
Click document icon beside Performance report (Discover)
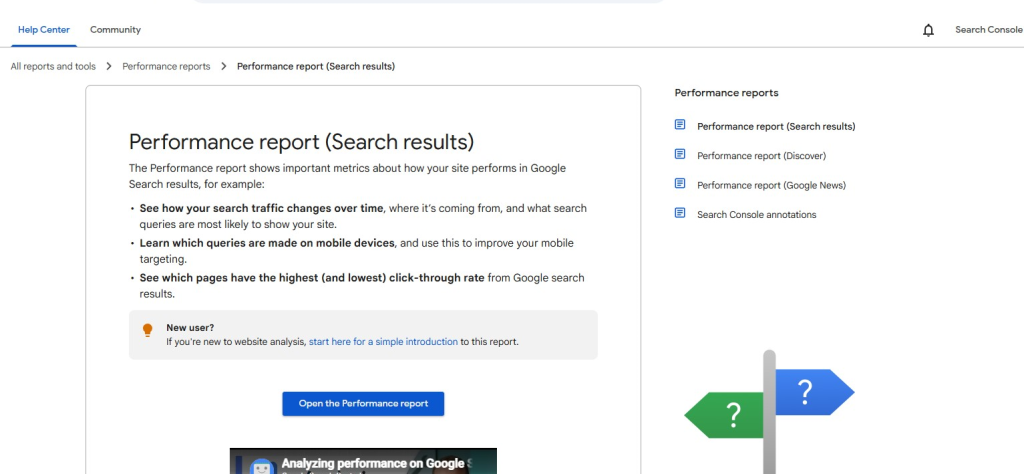pyautogui.click(x=680, y=154)
